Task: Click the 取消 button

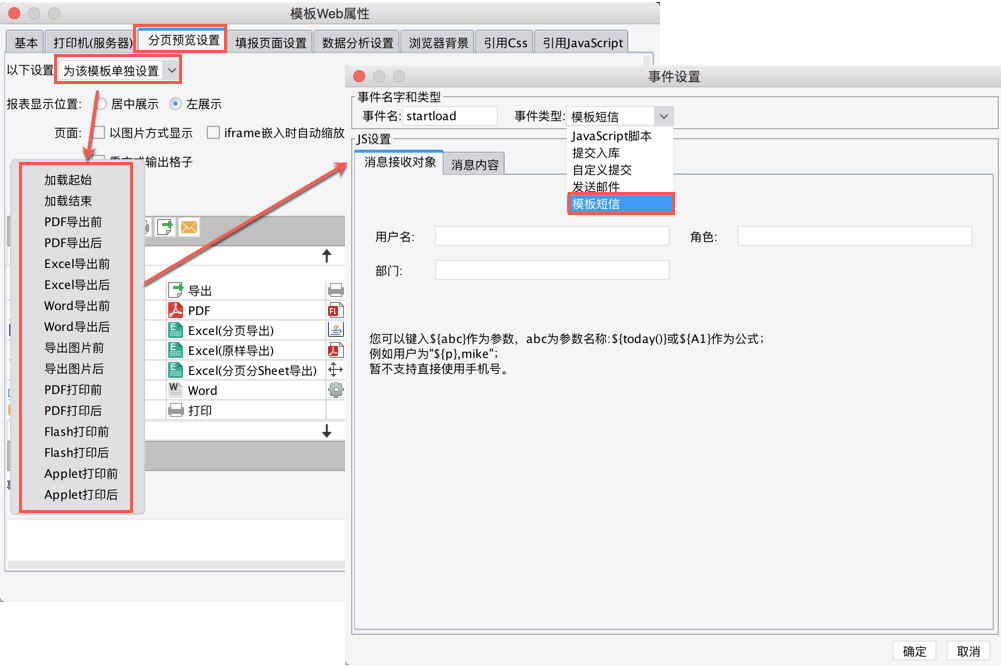Action: pyautogui.click(x=968, y=651)
